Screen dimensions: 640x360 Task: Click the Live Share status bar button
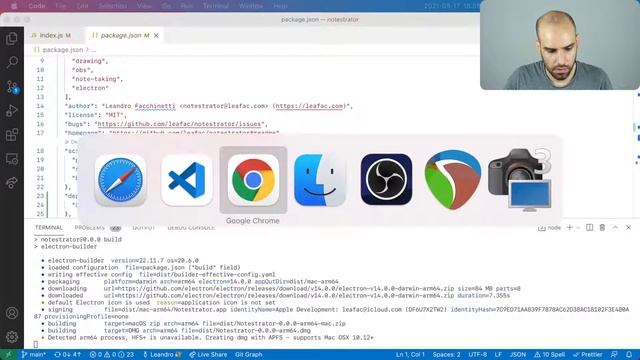pyautogui.click(x=209, y=354)
